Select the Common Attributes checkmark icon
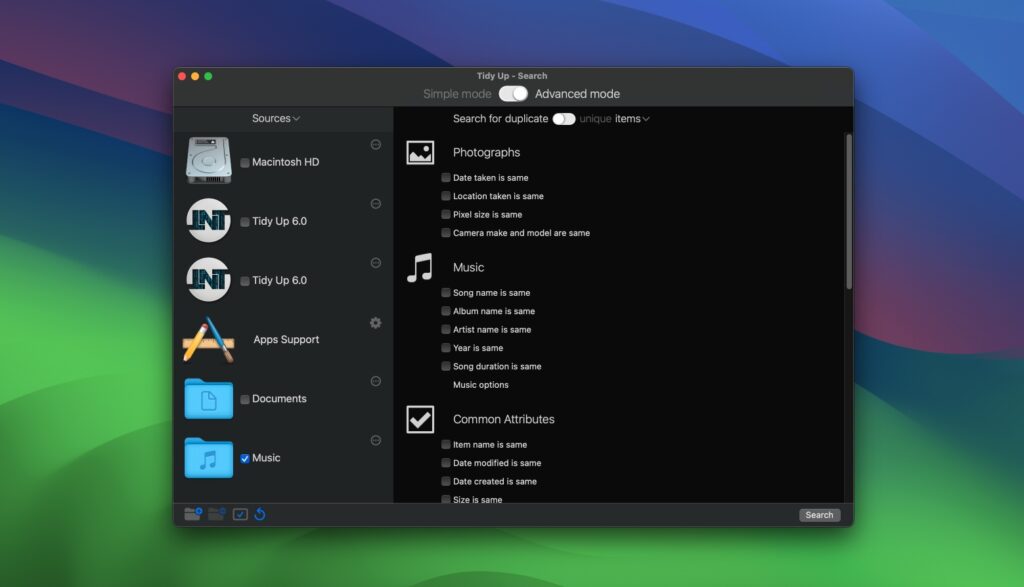 pyautogui.click(x=419, y=419)
